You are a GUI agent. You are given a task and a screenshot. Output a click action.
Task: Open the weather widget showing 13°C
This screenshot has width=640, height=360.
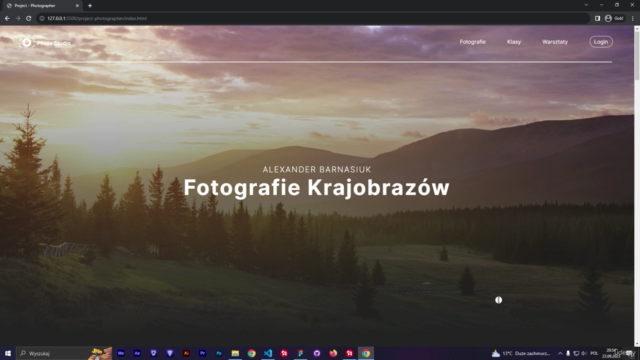(521, 353)
